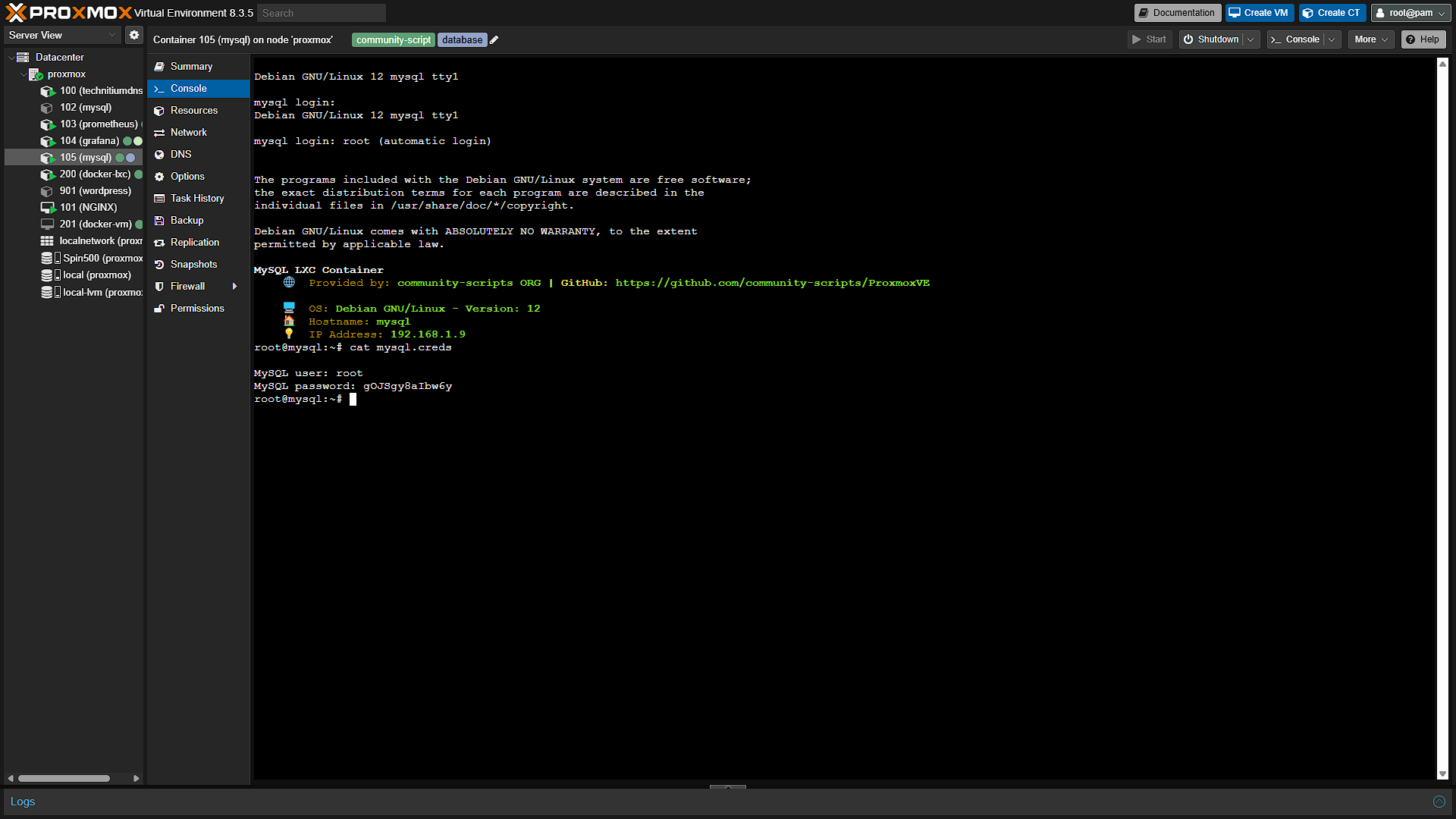Open container 100 (technitiumdns)
1456x819 pixels.
click(92, 91)
